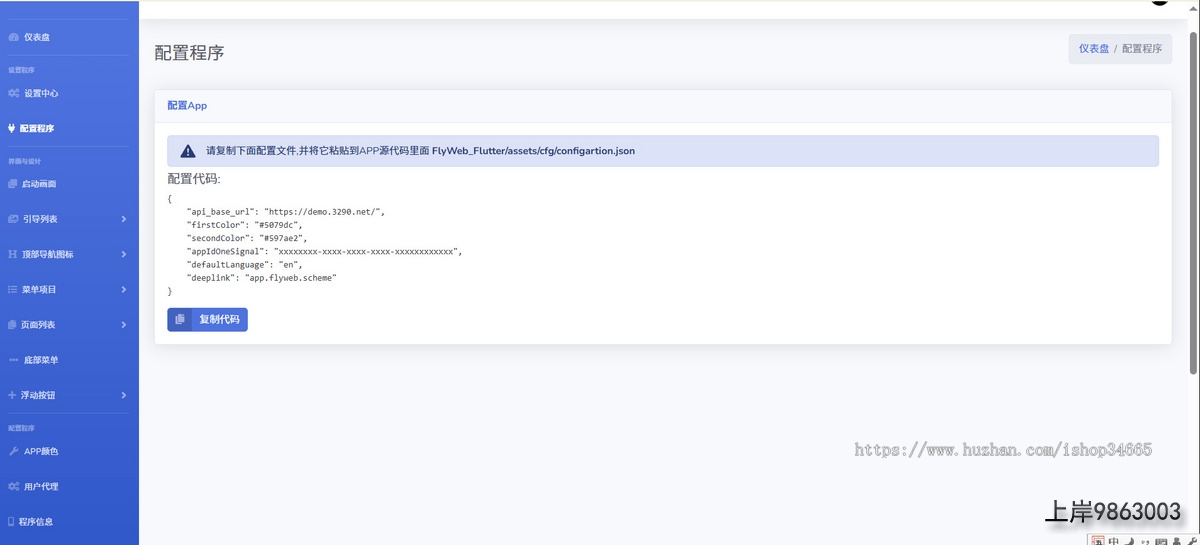Click the ellipsis icon beside 底部菜单
This screenshot has width=1200, height=545.
tap(13, 360)
